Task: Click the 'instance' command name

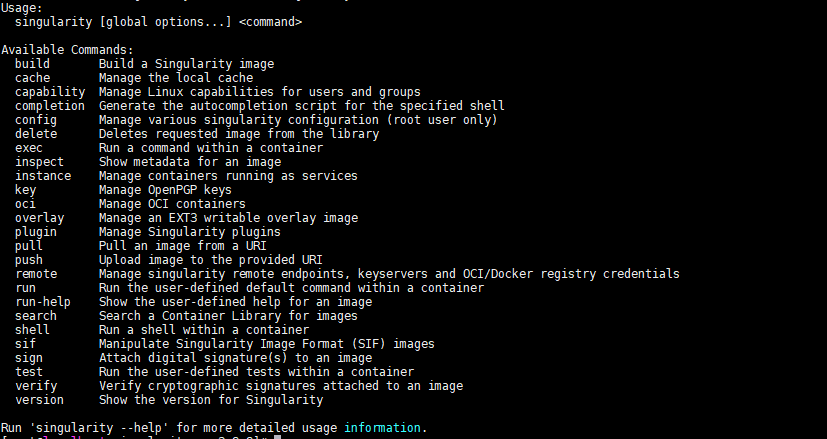Action: point(43,176)
